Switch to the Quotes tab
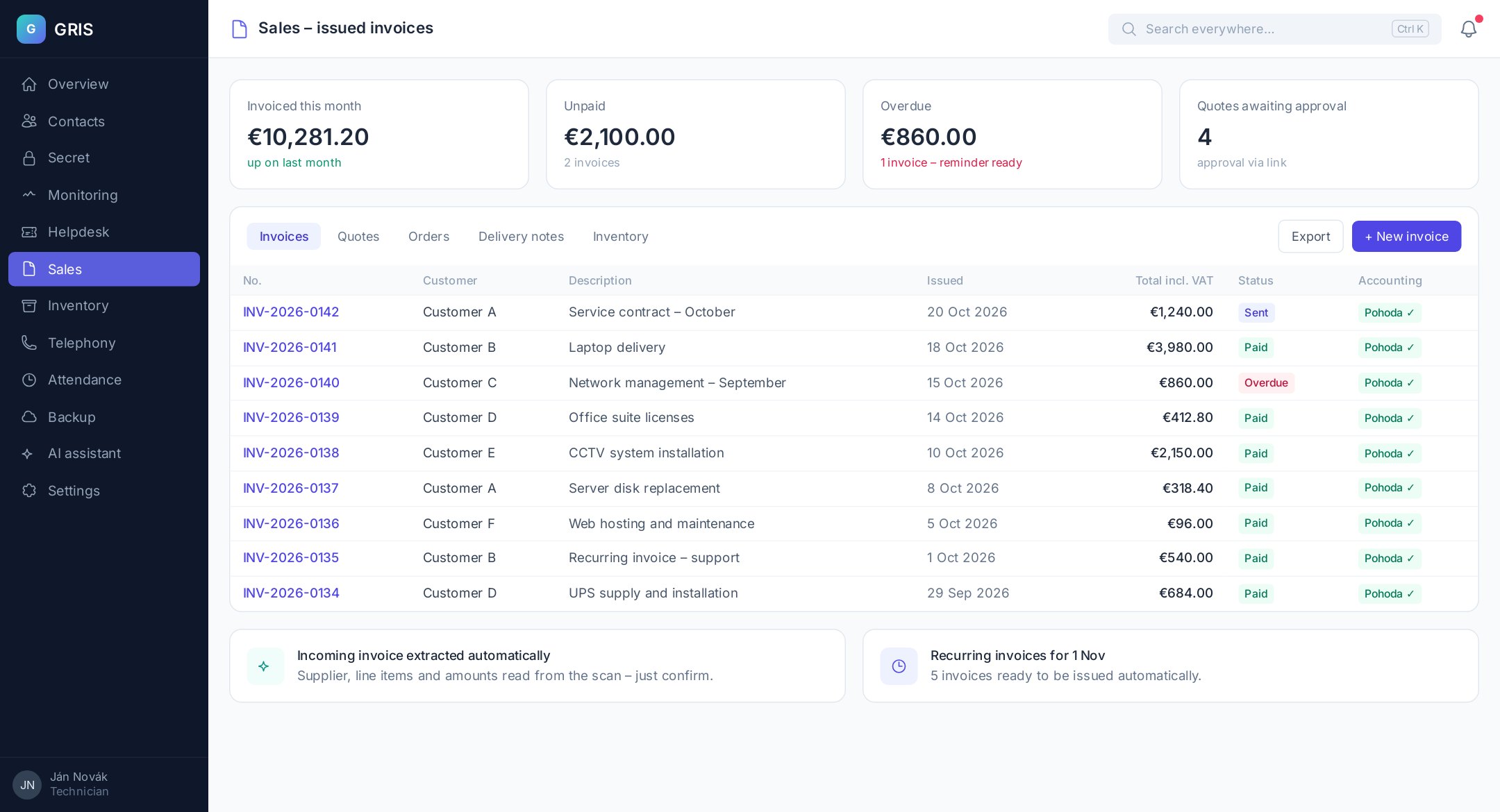Image resolution: width=1500 pixels, height=812 pixels. click(358, 237)
